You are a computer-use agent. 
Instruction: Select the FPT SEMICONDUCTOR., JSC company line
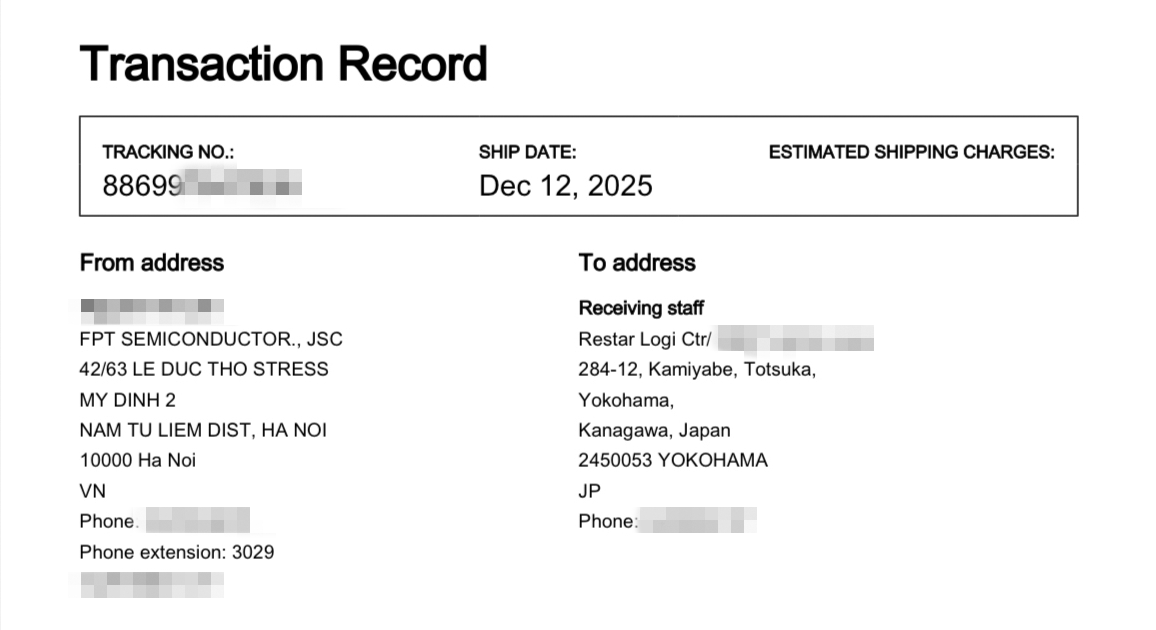pyautogui.click(x=210, y=339)
